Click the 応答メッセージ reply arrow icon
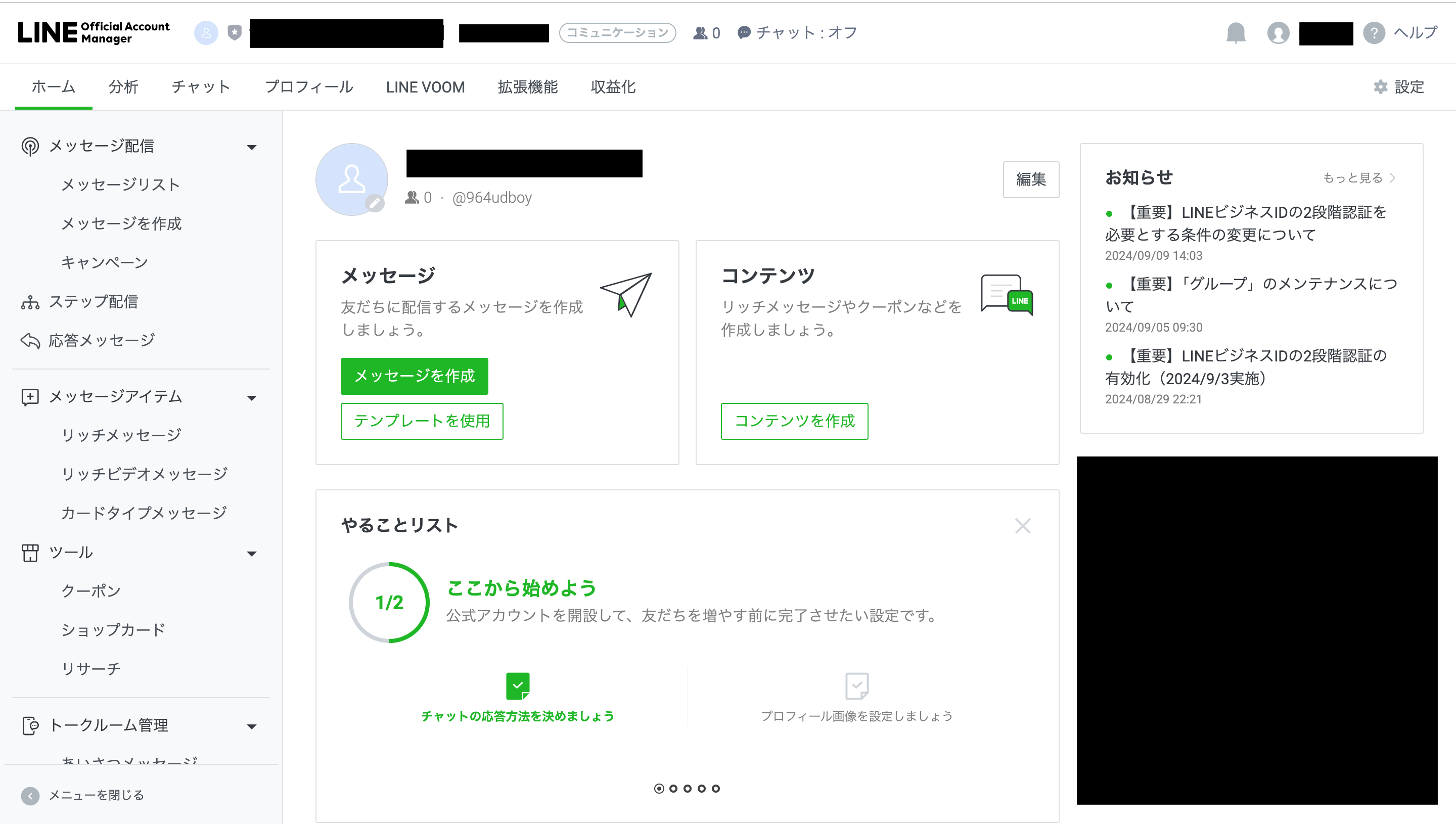This screenshot has height=824, width=1456. [30, 341]
